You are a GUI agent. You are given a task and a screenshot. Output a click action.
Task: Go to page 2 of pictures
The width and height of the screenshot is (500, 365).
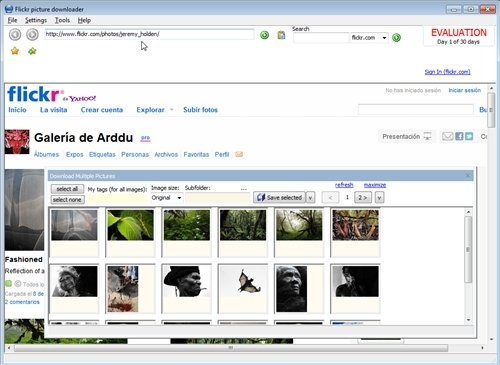363,198
